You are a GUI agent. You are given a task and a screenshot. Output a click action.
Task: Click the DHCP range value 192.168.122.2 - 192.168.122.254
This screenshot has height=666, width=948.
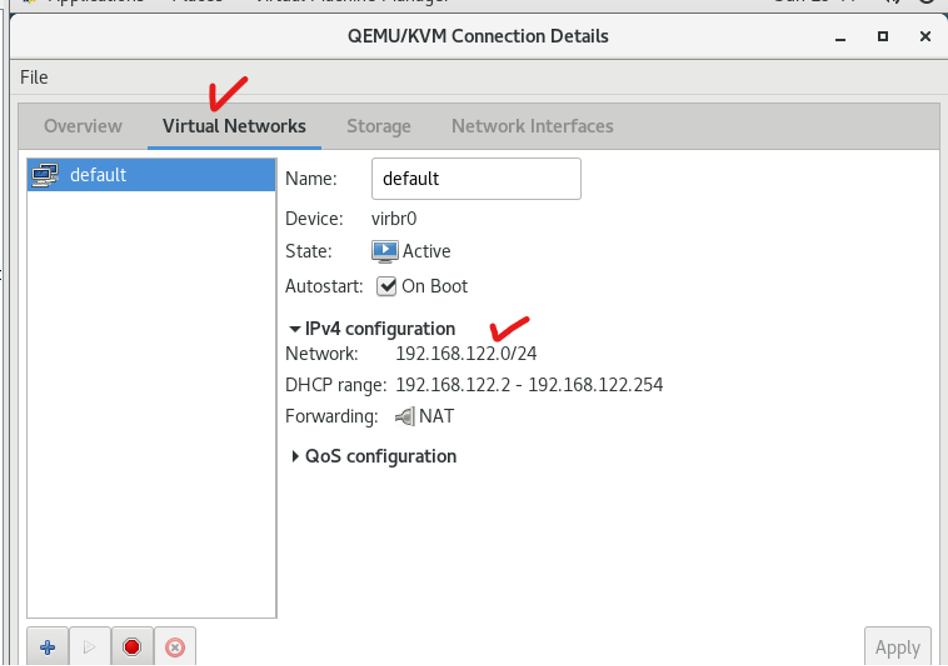(529, 385)
